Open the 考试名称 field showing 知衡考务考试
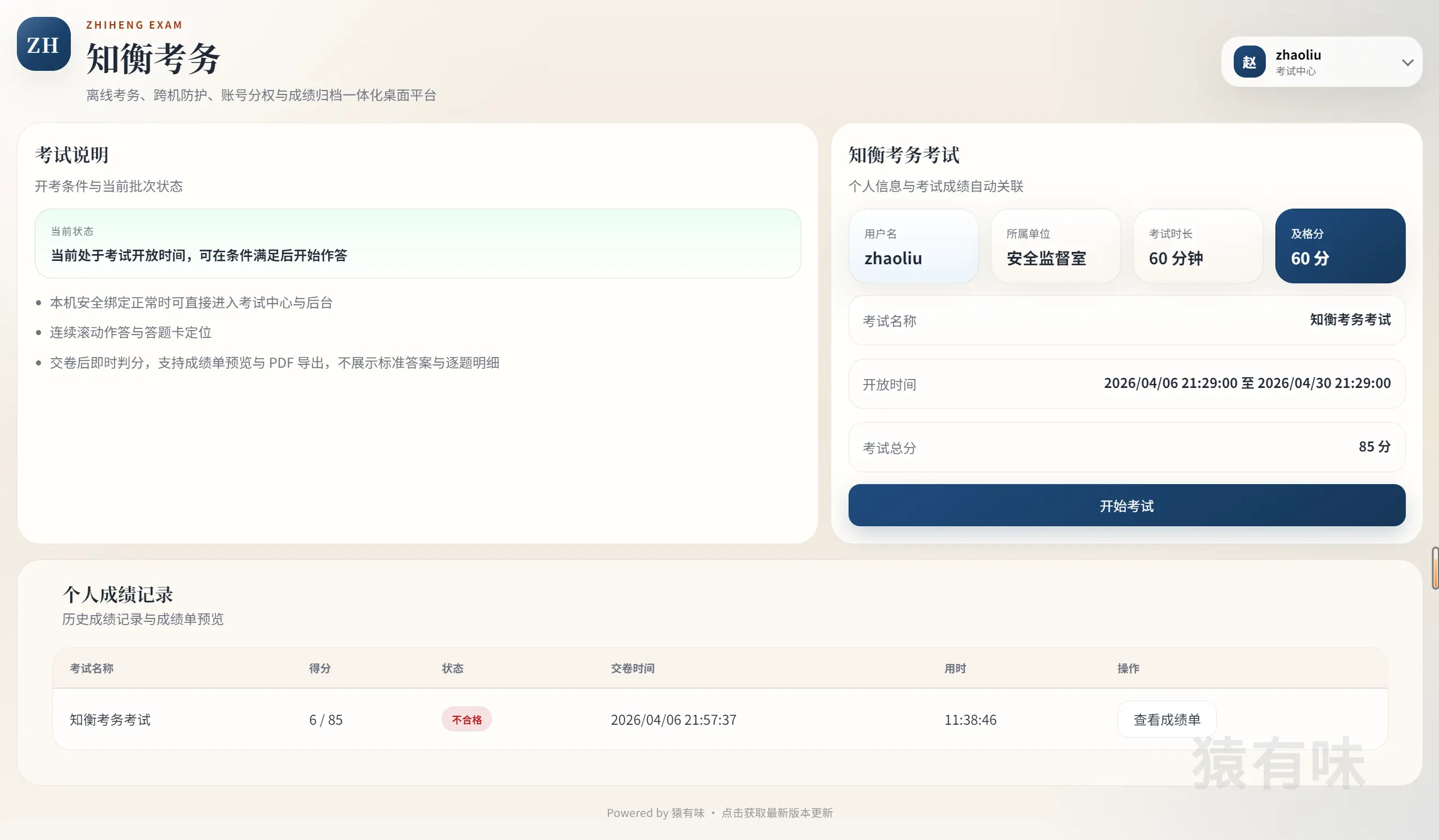 1126,321
